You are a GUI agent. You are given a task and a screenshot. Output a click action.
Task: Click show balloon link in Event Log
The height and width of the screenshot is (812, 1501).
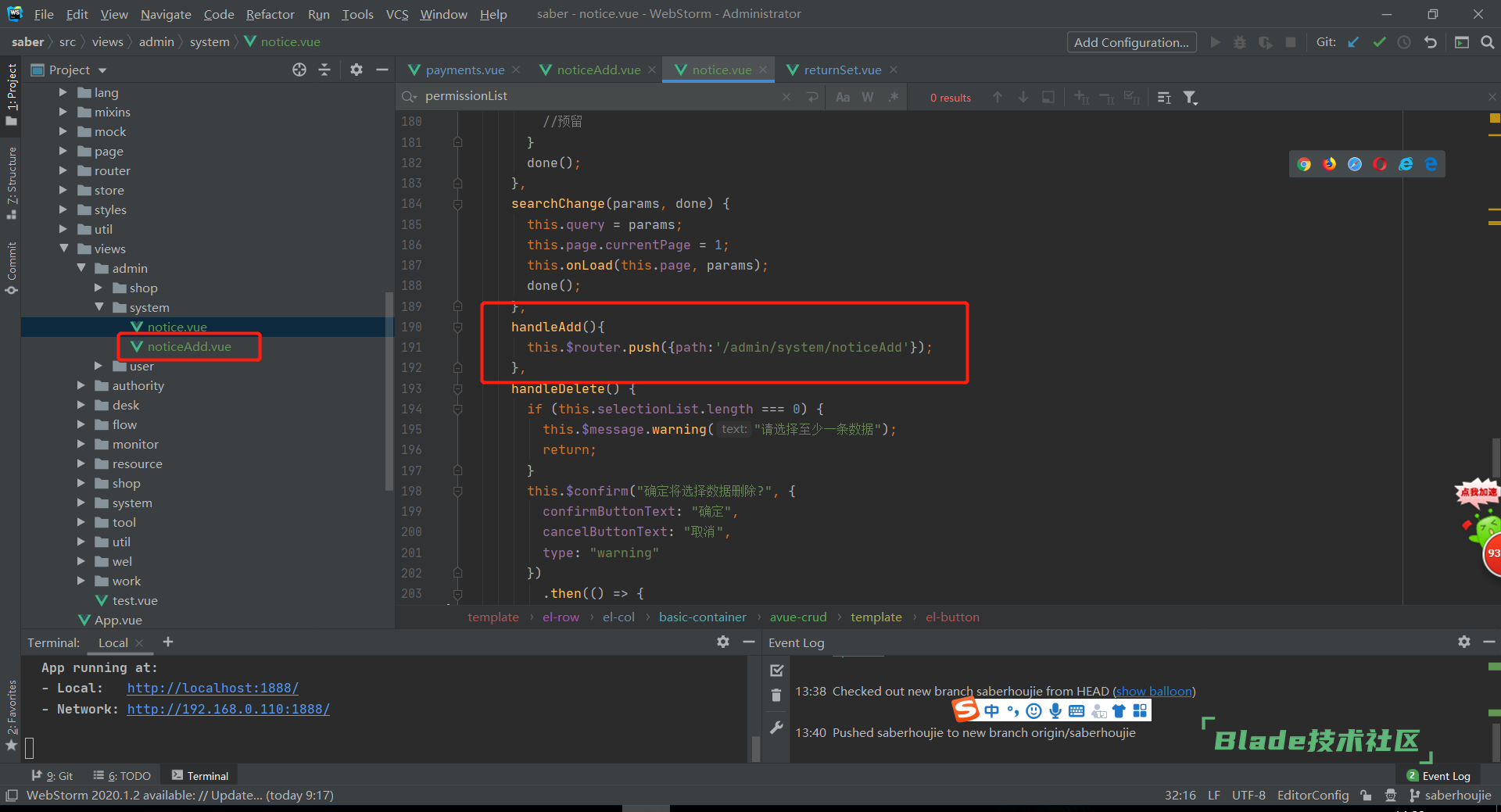(1154, 691)
